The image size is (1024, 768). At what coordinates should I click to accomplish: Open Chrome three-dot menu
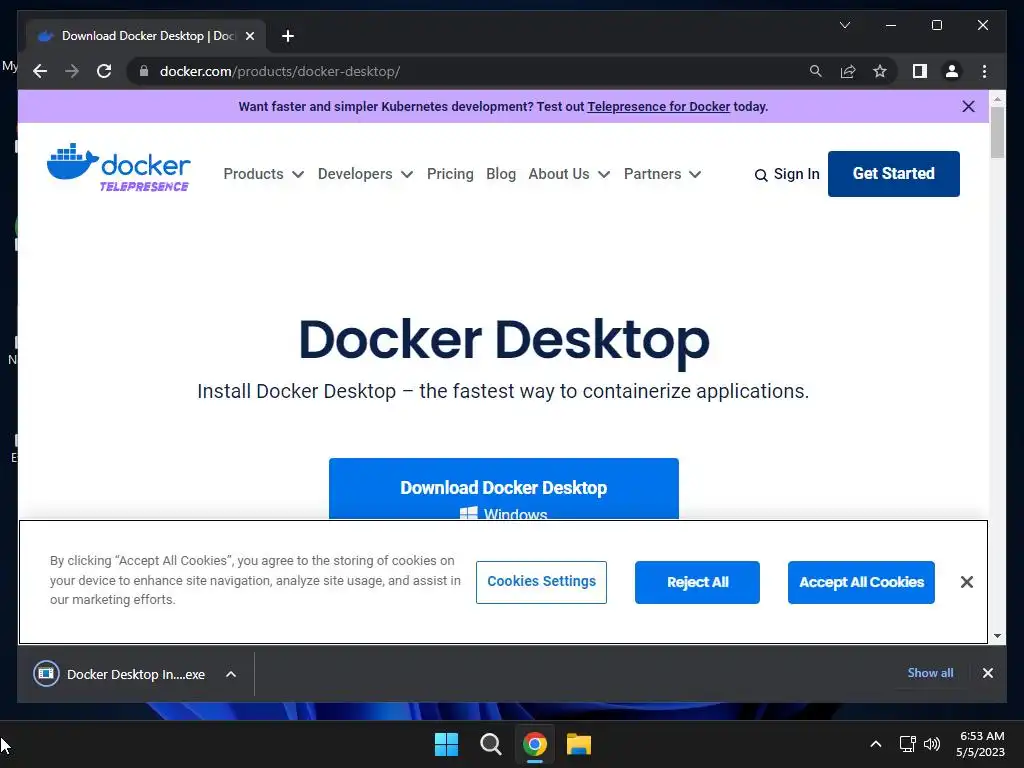(984, 71)
